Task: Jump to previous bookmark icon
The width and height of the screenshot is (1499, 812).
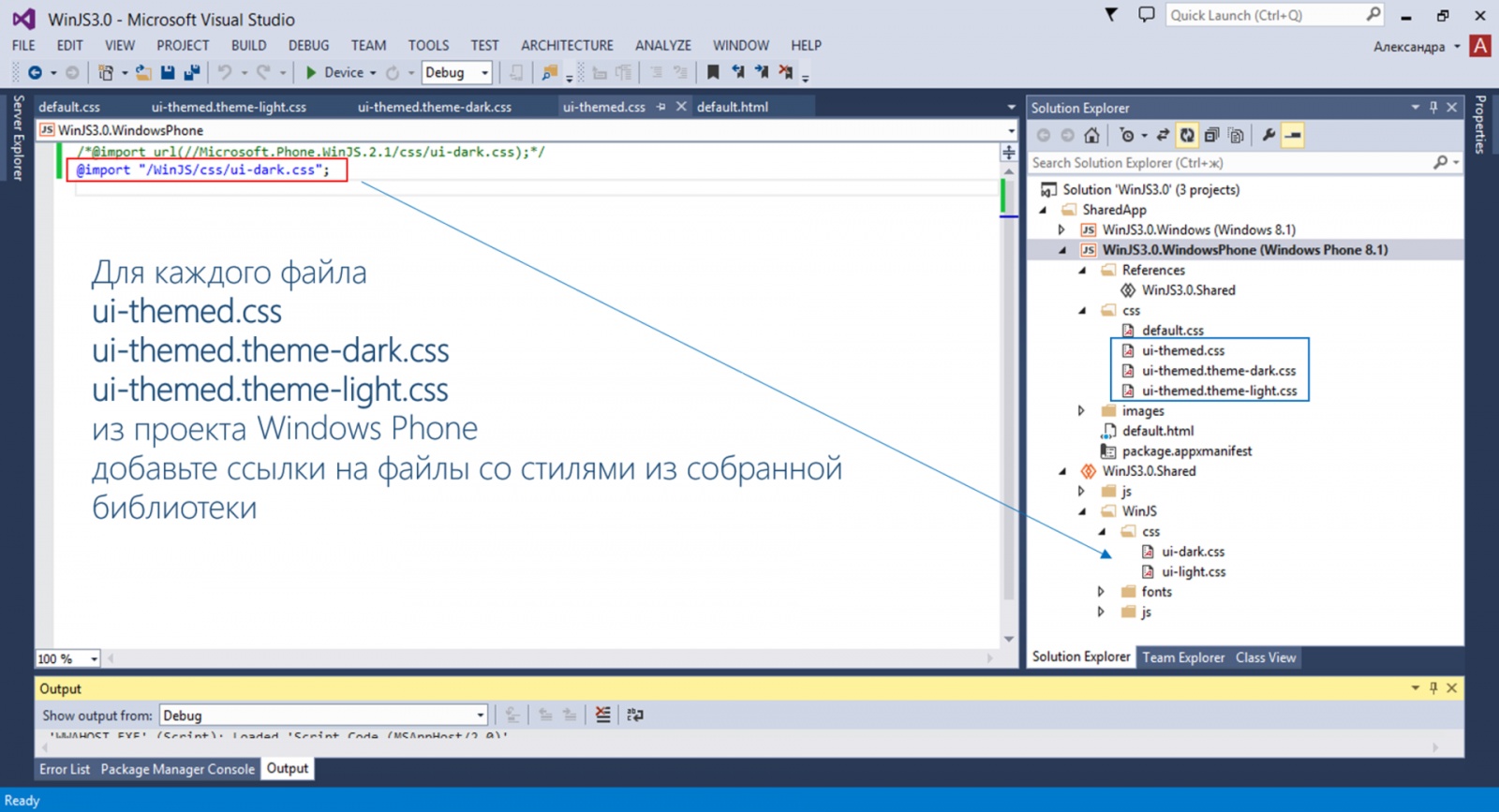Action: tap(738, 72)
